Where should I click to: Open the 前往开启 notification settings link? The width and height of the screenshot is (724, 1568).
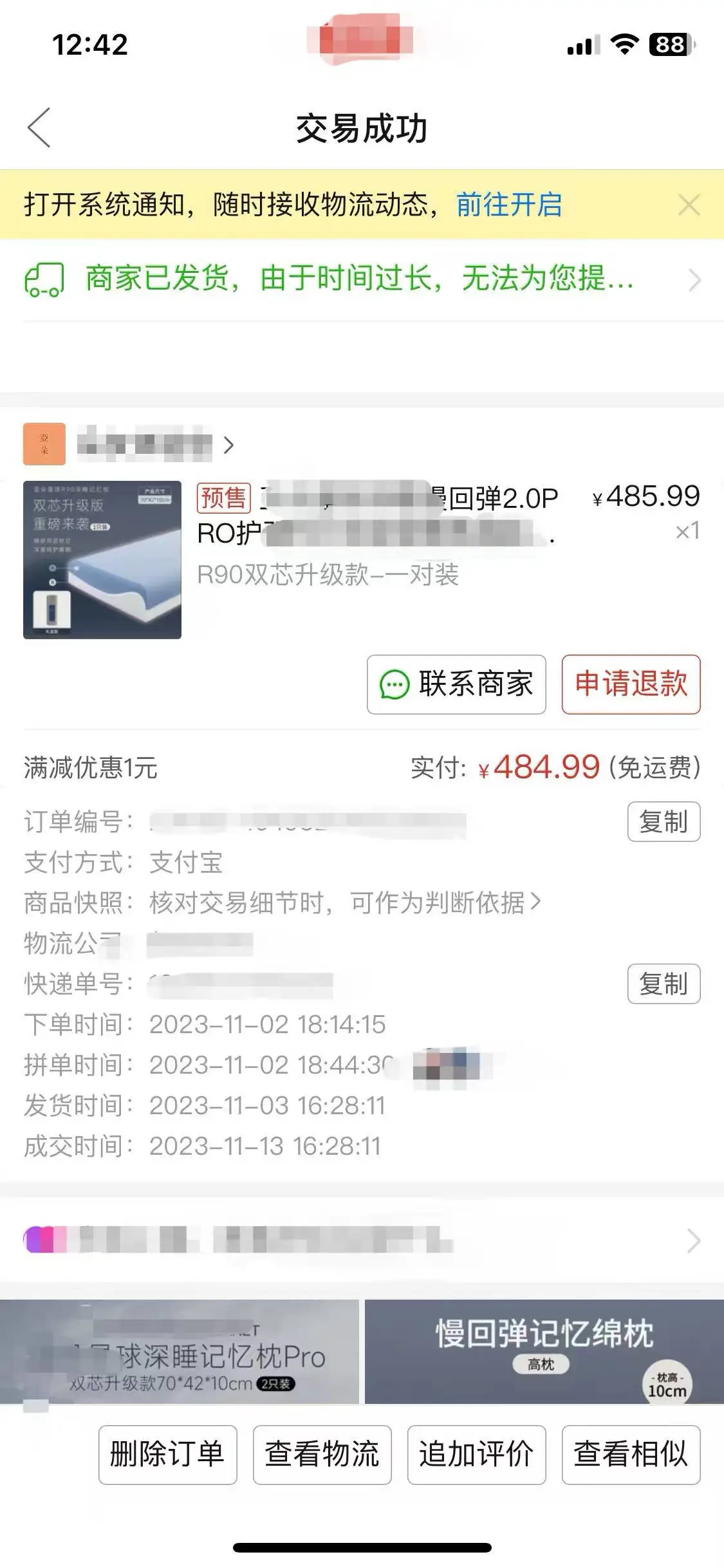point(509,205)
